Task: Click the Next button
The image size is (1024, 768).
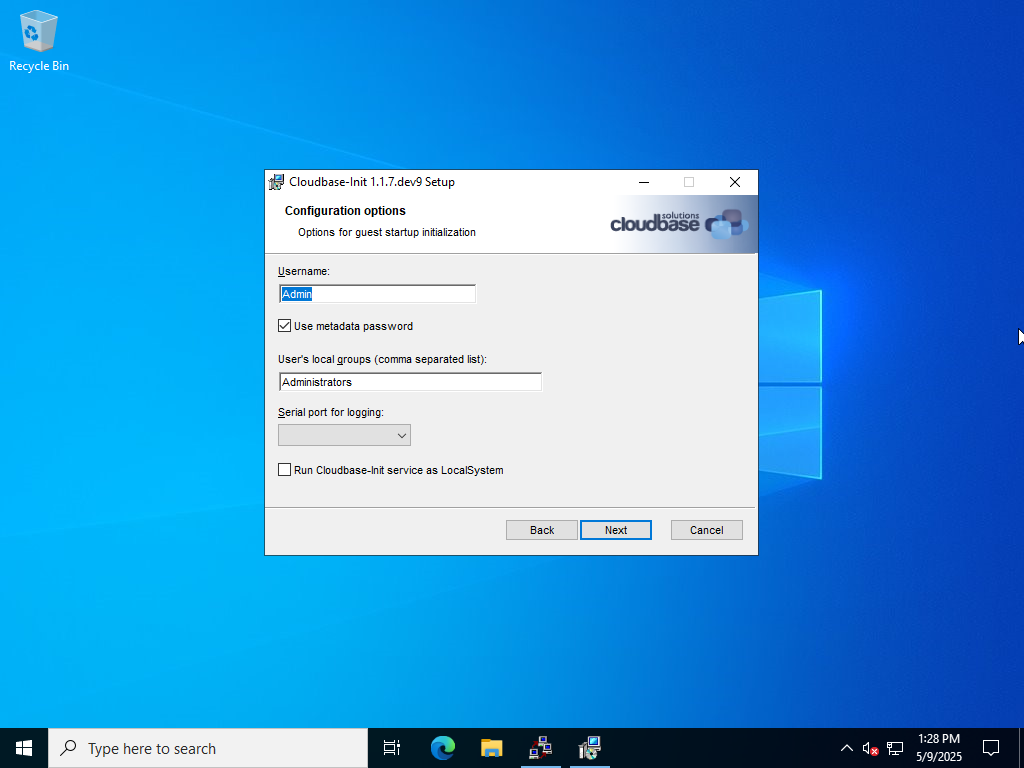Action: 616,530
